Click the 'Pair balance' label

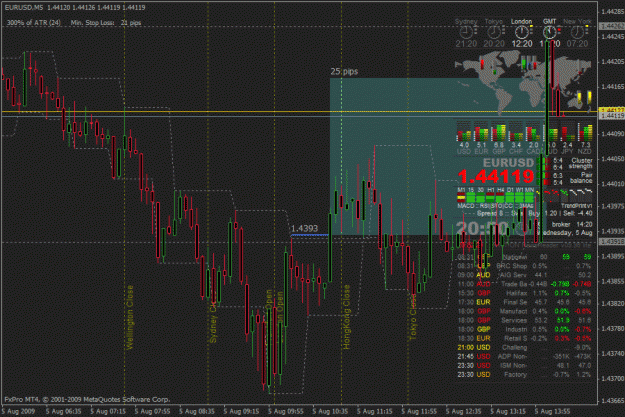581,178
